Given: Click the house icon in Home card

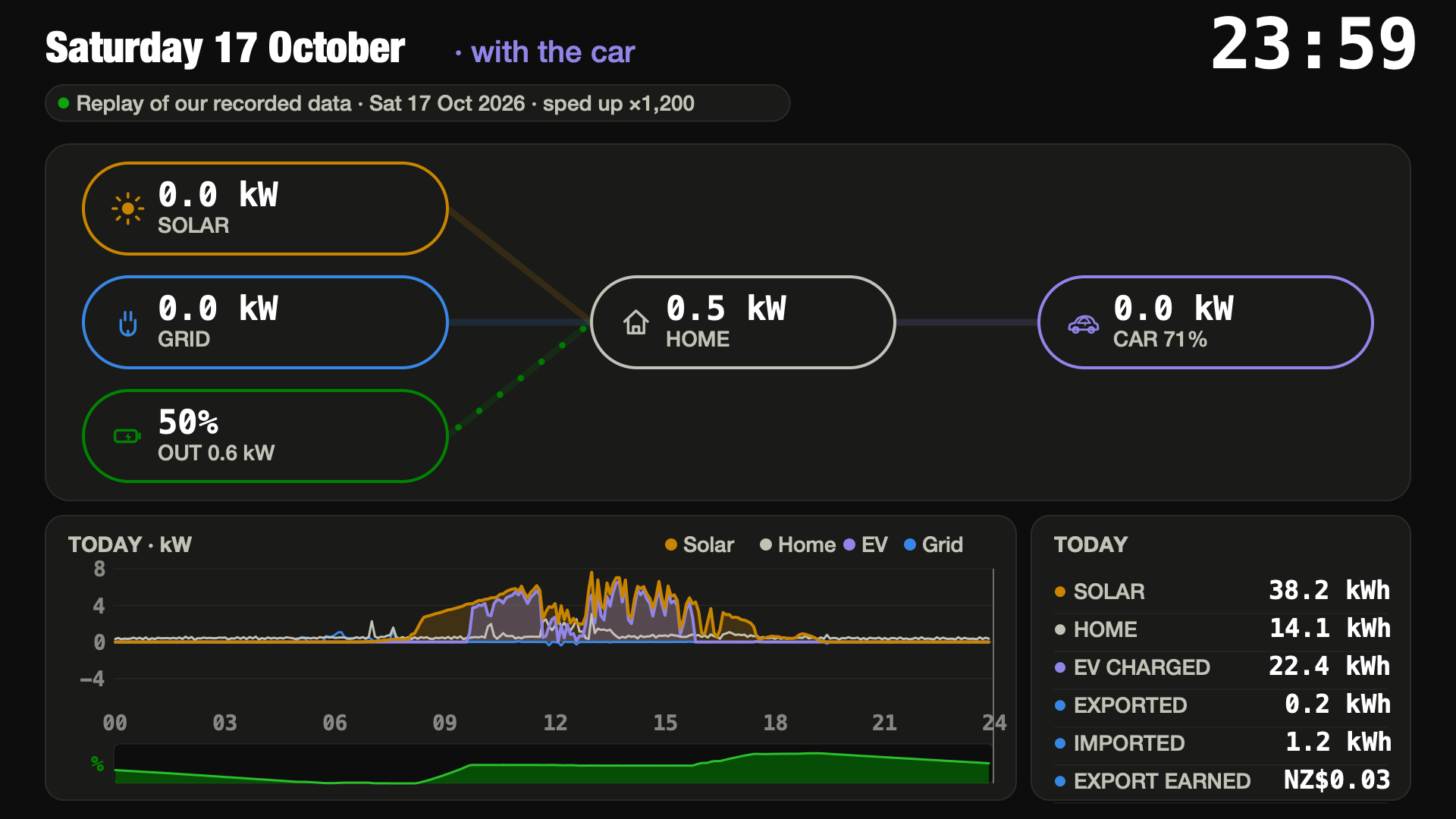Looking at the screenshot, I should pyautogui.click(x=635, y=322).
